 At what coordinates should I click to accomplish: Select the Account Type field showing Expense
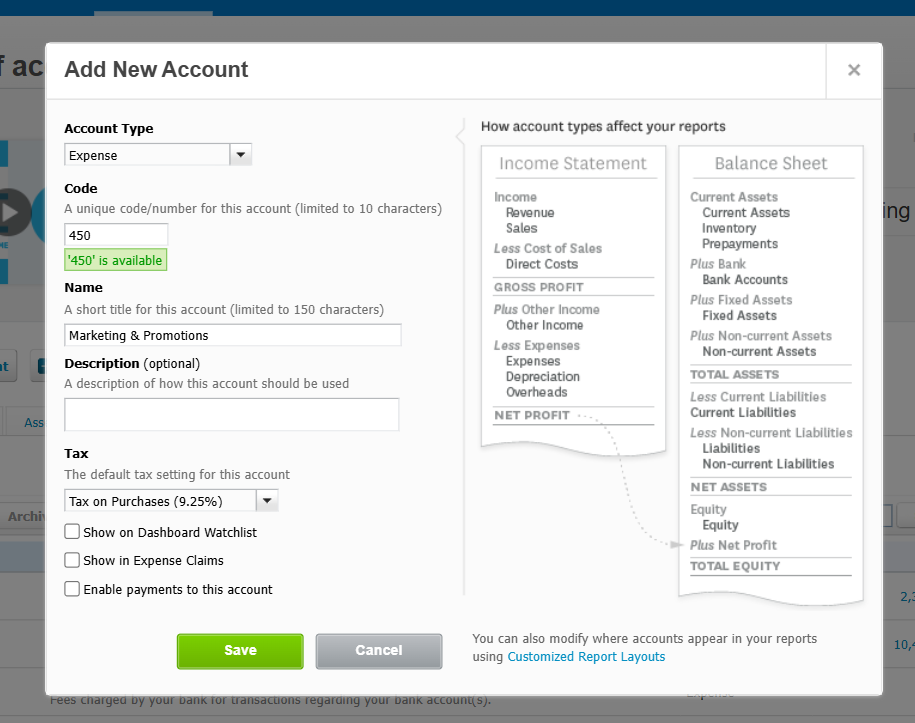tap(147, 155)
